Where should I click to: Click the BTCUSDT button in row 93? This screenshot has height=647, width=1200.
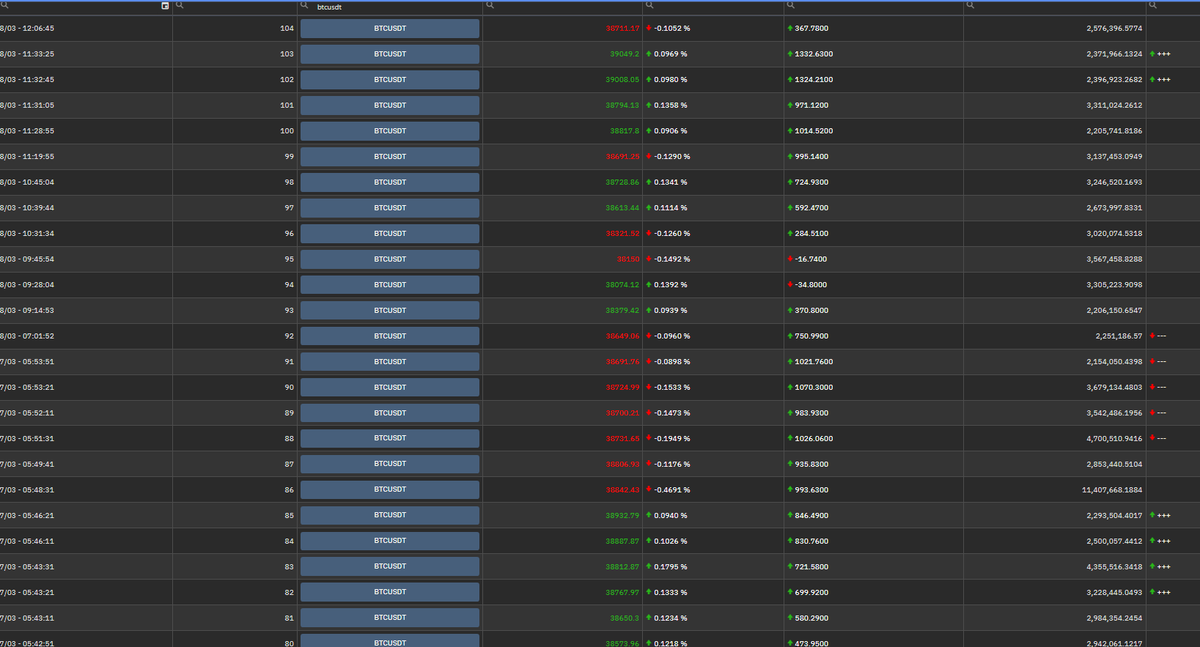390,310
